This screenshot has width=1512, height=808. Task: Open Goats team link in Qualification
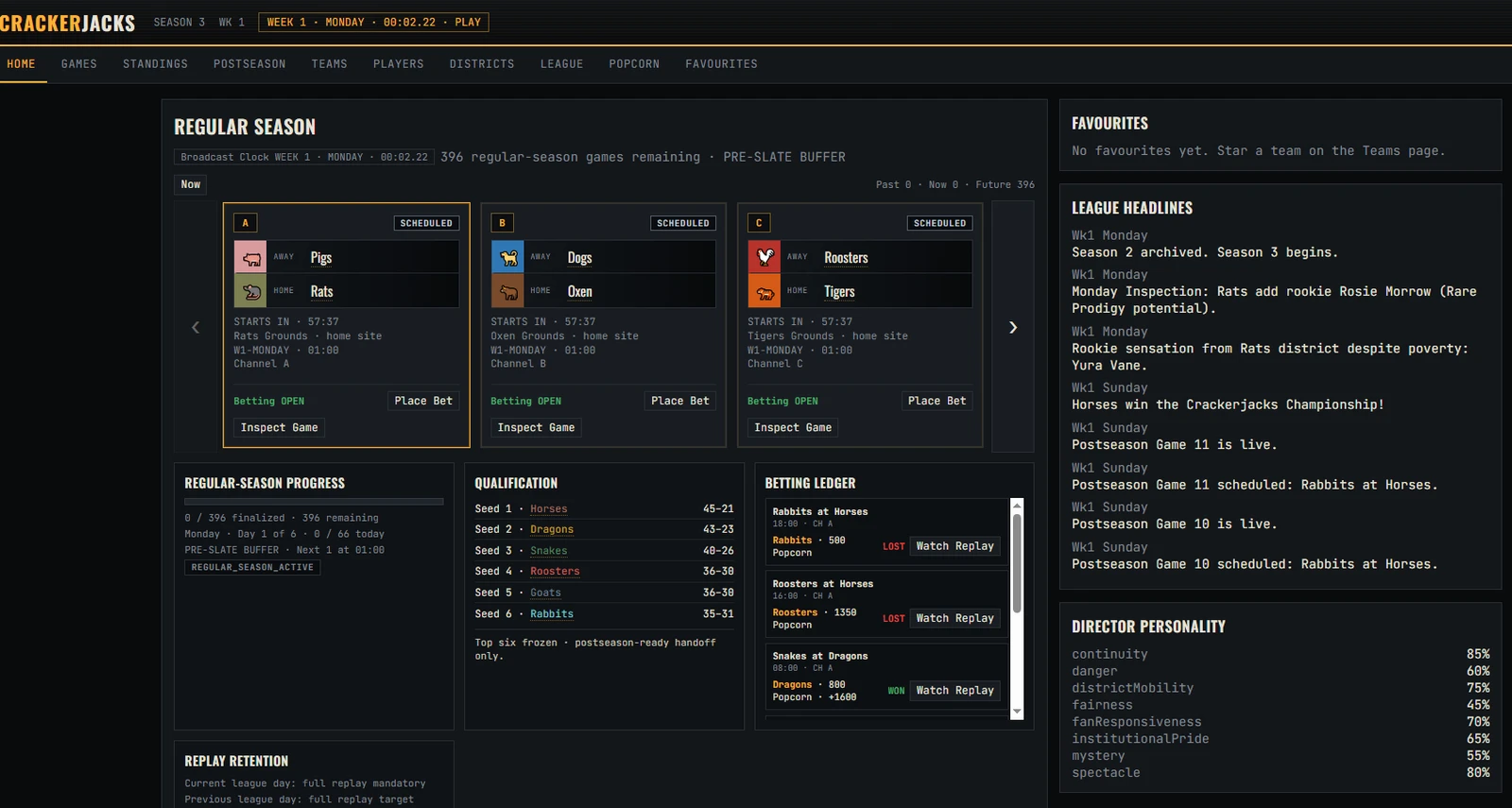(x=545, y=593)
